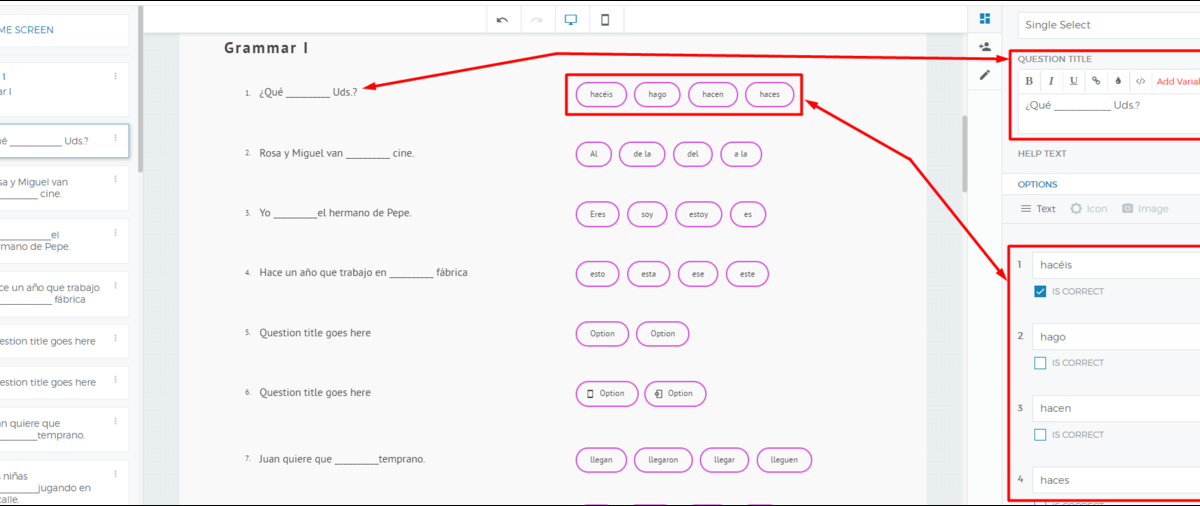Switch to desktop preview mode
The height and width of the screenshot is (506, 1200).
[571, 19]
